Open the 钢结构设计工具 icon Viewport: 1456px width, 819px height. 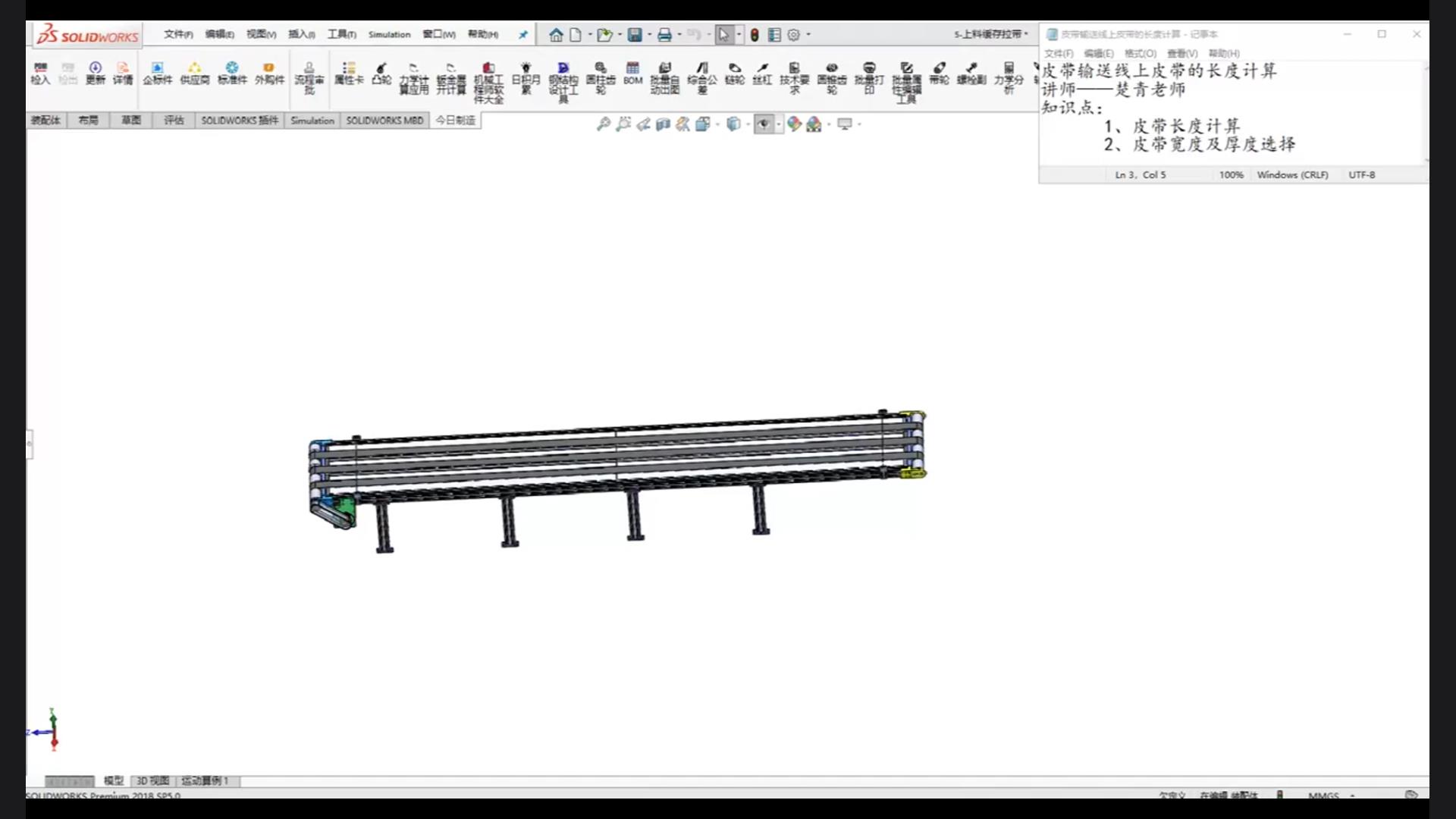563,83
